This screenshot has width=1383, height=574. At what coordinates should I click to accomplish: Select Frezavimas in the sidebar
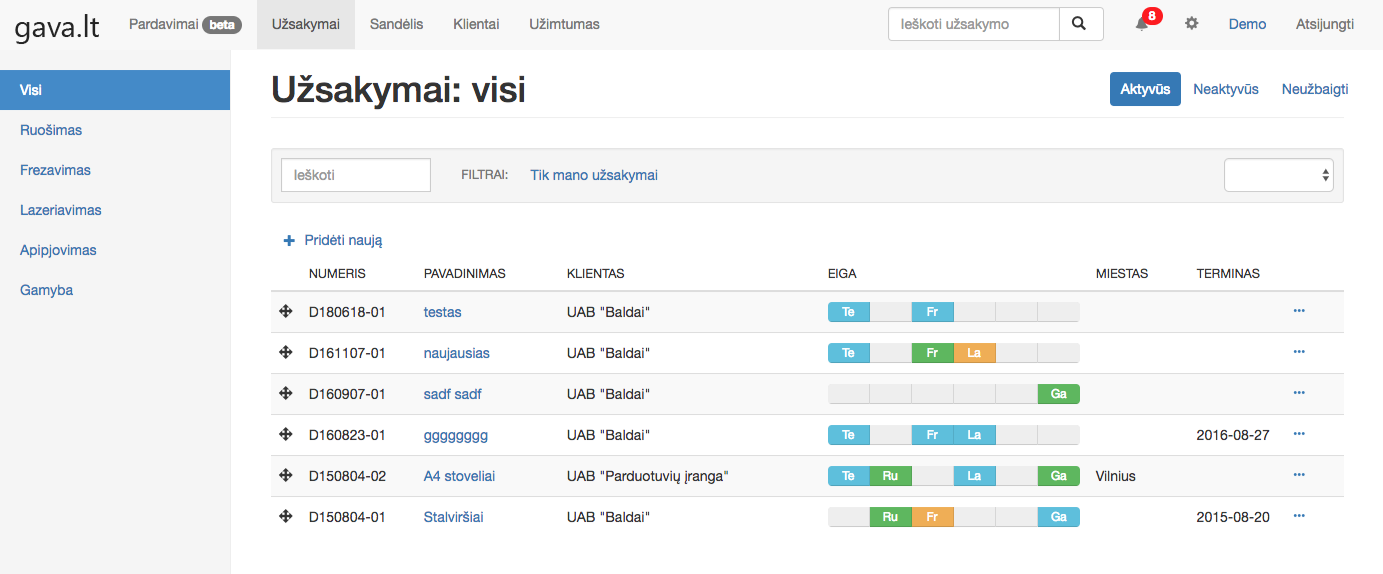click(x=55, y=170)
